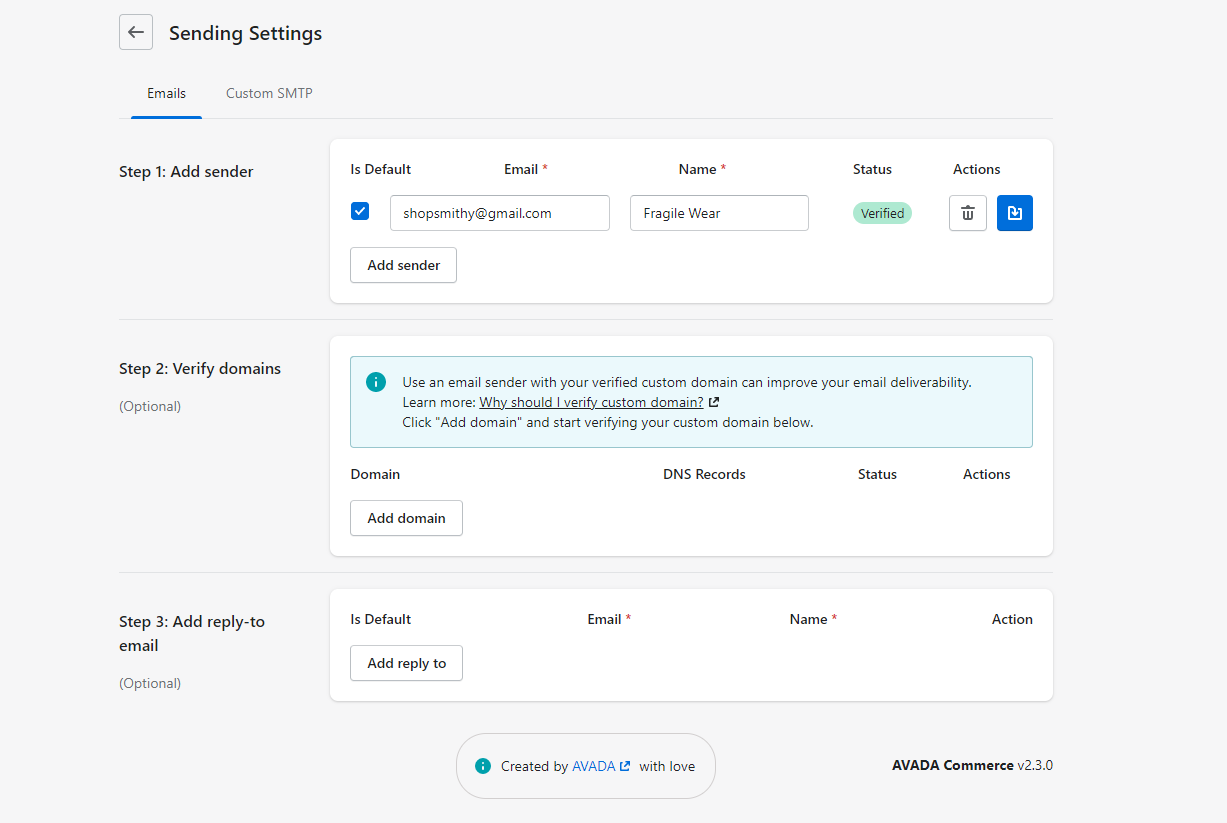The image size is (1227, 823).
Task: Click the info icon in the domain banner
Action: 376,382
